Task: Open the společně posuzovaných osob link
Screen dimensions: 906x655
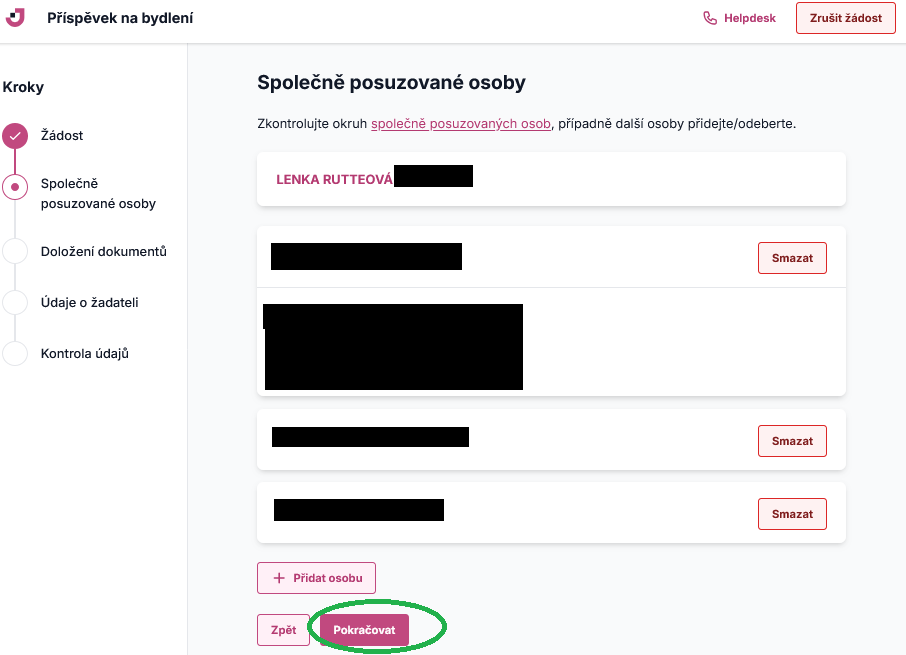Action: coord(461,124)
